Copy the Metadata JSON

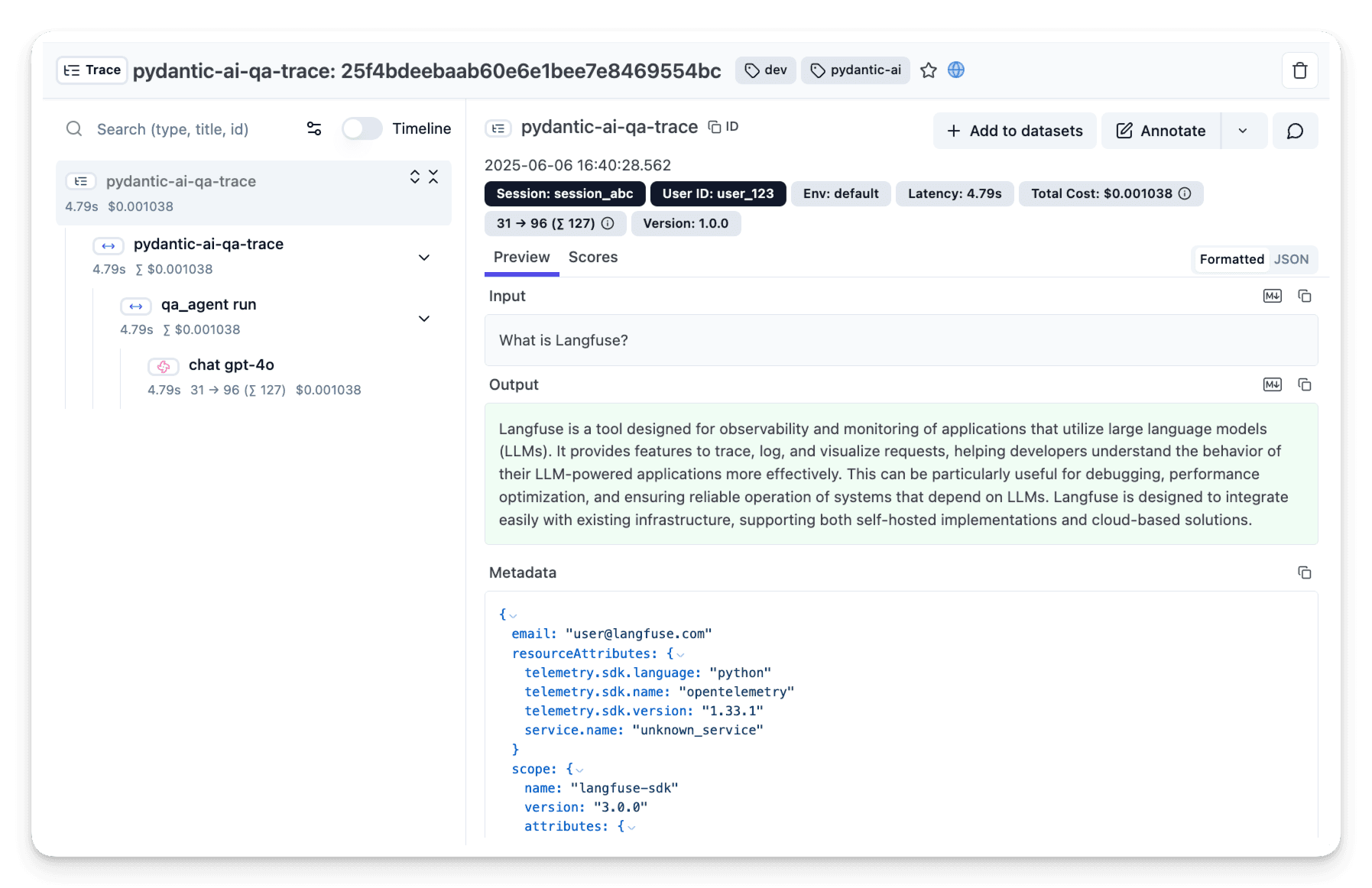point(1305,572)
